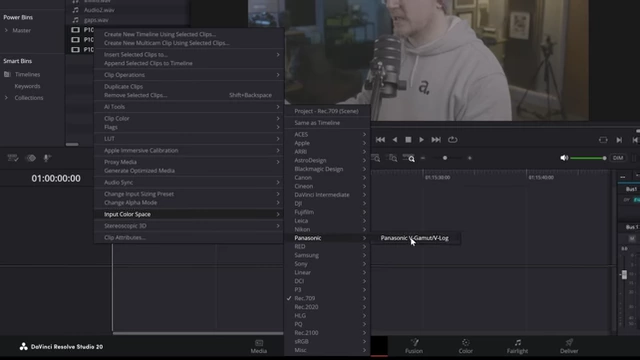Toggle the eye visibility icon

pos(31,158)
